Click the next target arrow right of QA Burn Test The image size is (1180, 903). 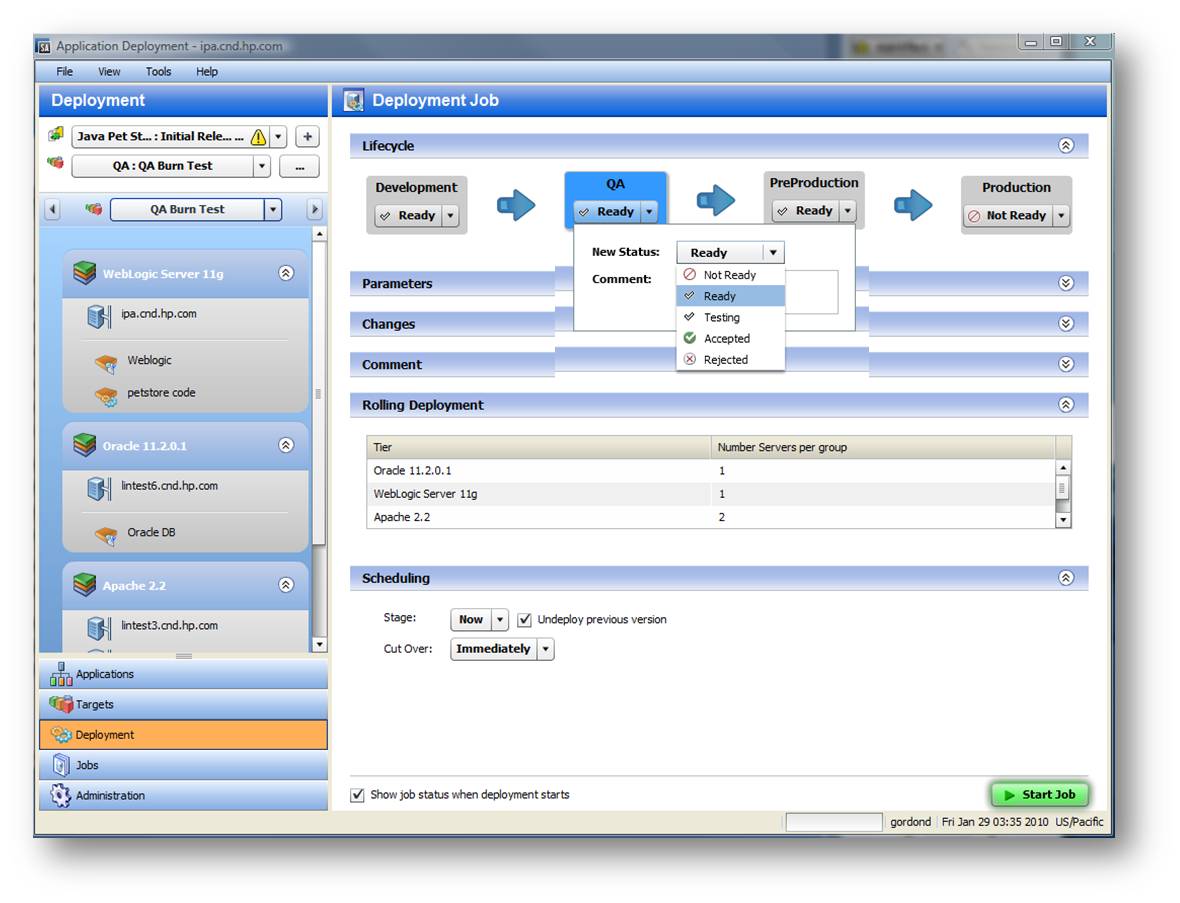315,209
